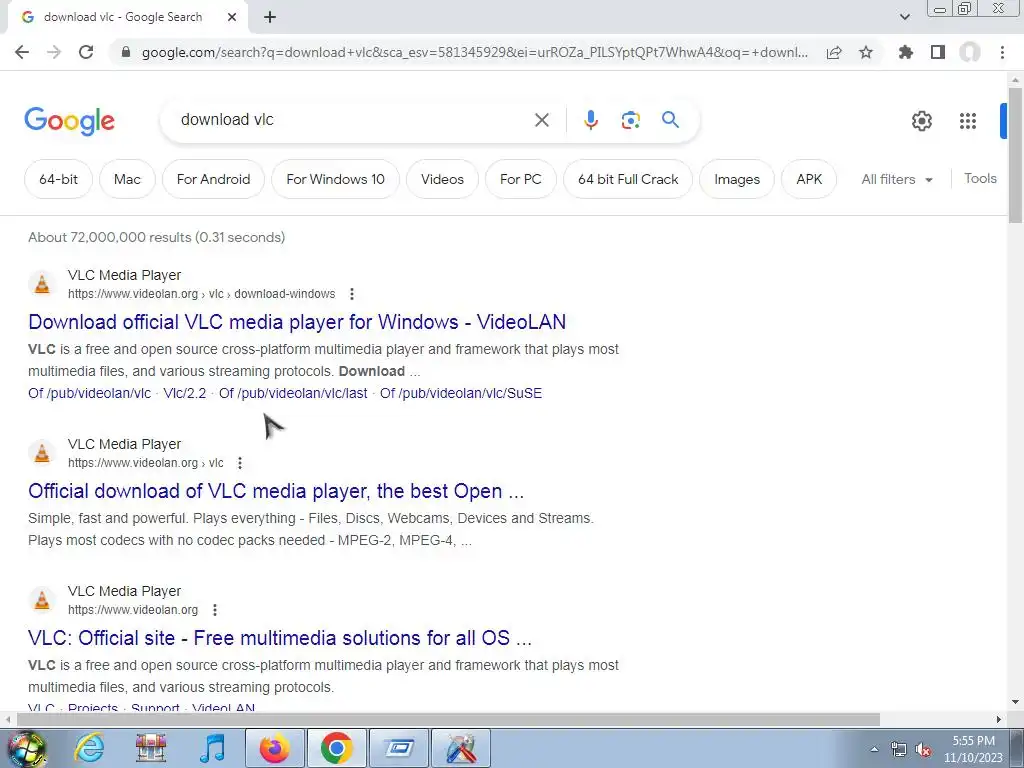The image size is (1024, 768).
Task: Close the 'download vlc' tab
Action: [232, 17]
